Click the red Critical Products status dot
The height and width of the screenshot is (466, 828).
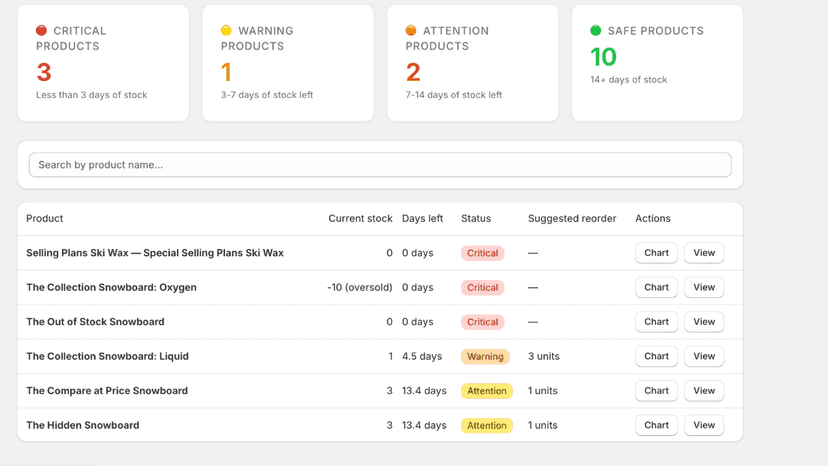point(41,31)
